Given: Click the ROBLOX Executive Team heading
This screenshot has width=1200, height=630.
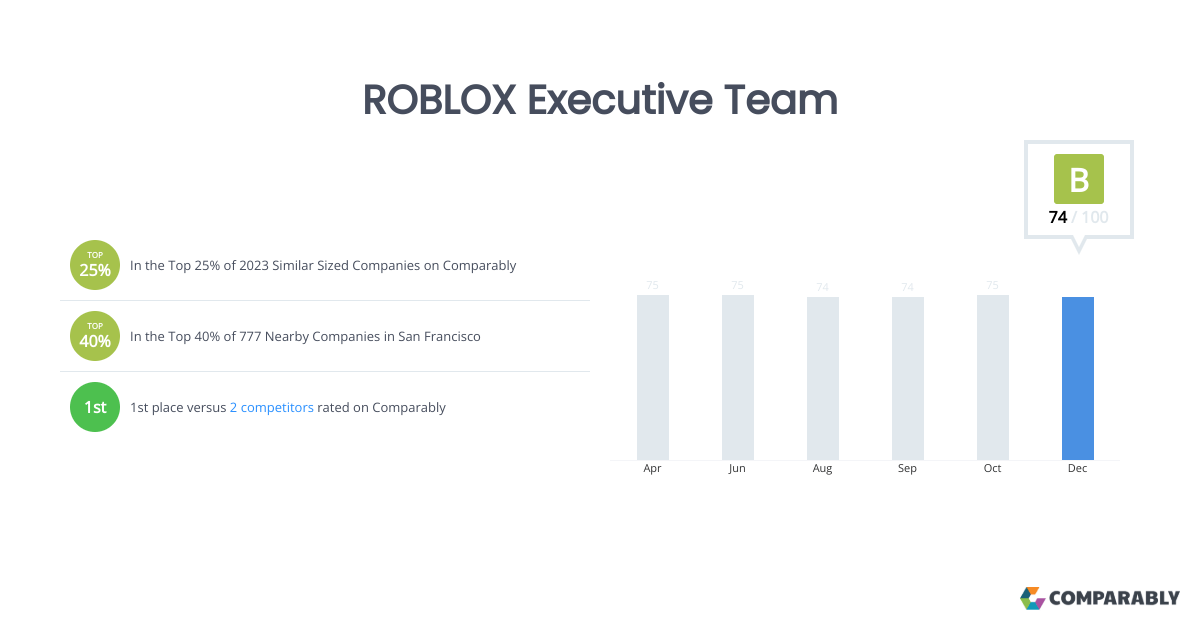Looking at the screenshot, I should click(600, 100).
